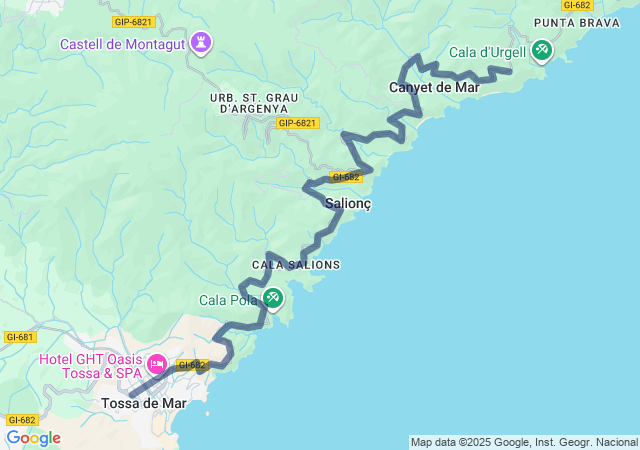The image size is (640, 450).
Task: Open Hotel GHT Oasis Tossa & SPA label
Action: point(91,366)
